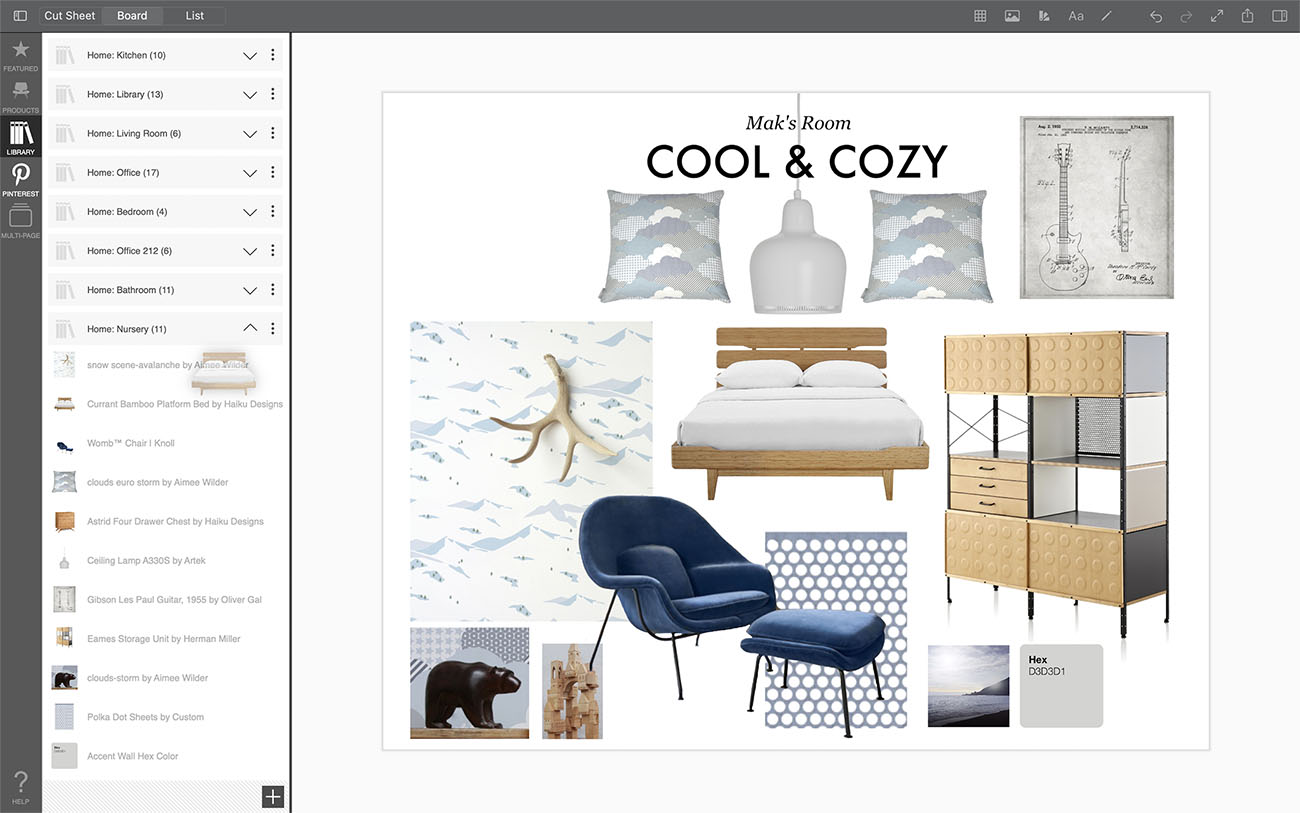Select the Hex D3D3D1 color swatch on board
The width and height of the screenshot is (1300, 813).
tap(1061, 685)
